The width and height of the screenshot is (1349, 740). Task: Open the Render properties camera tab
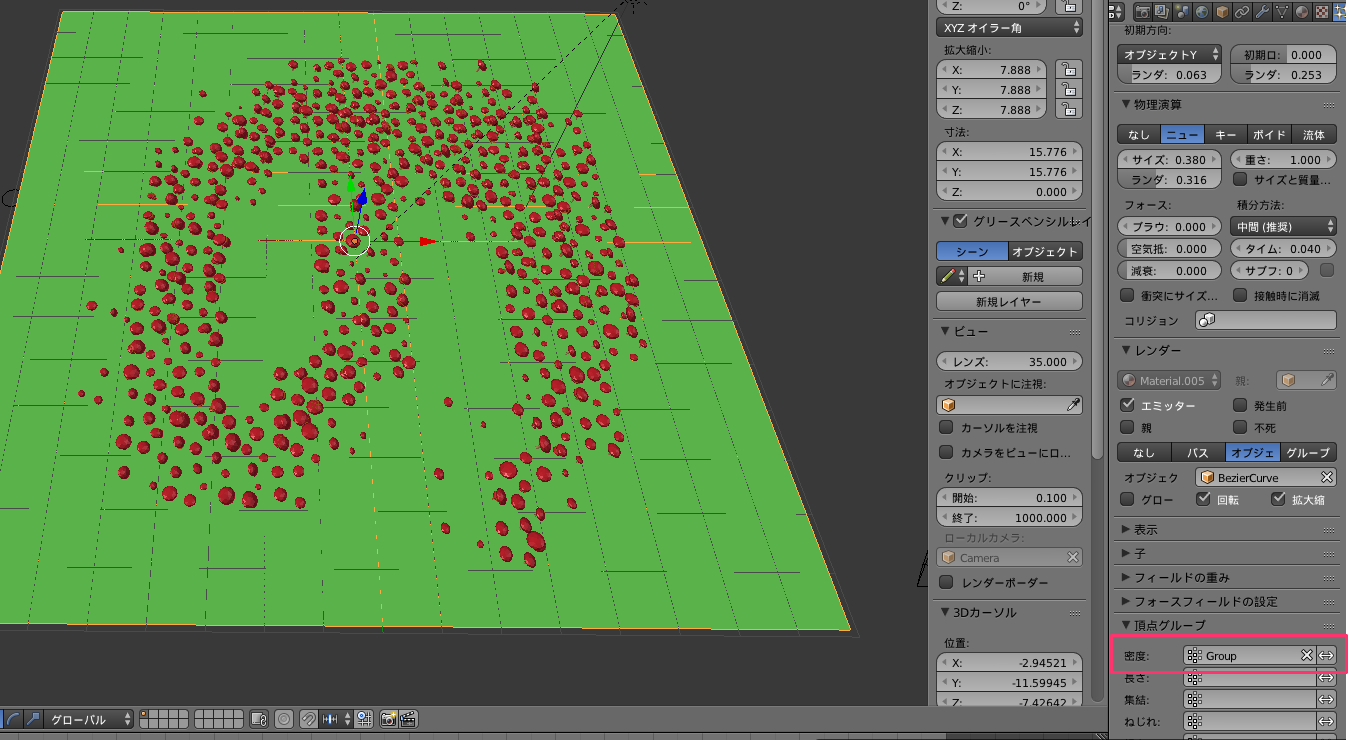click(x=1142, y=12)
